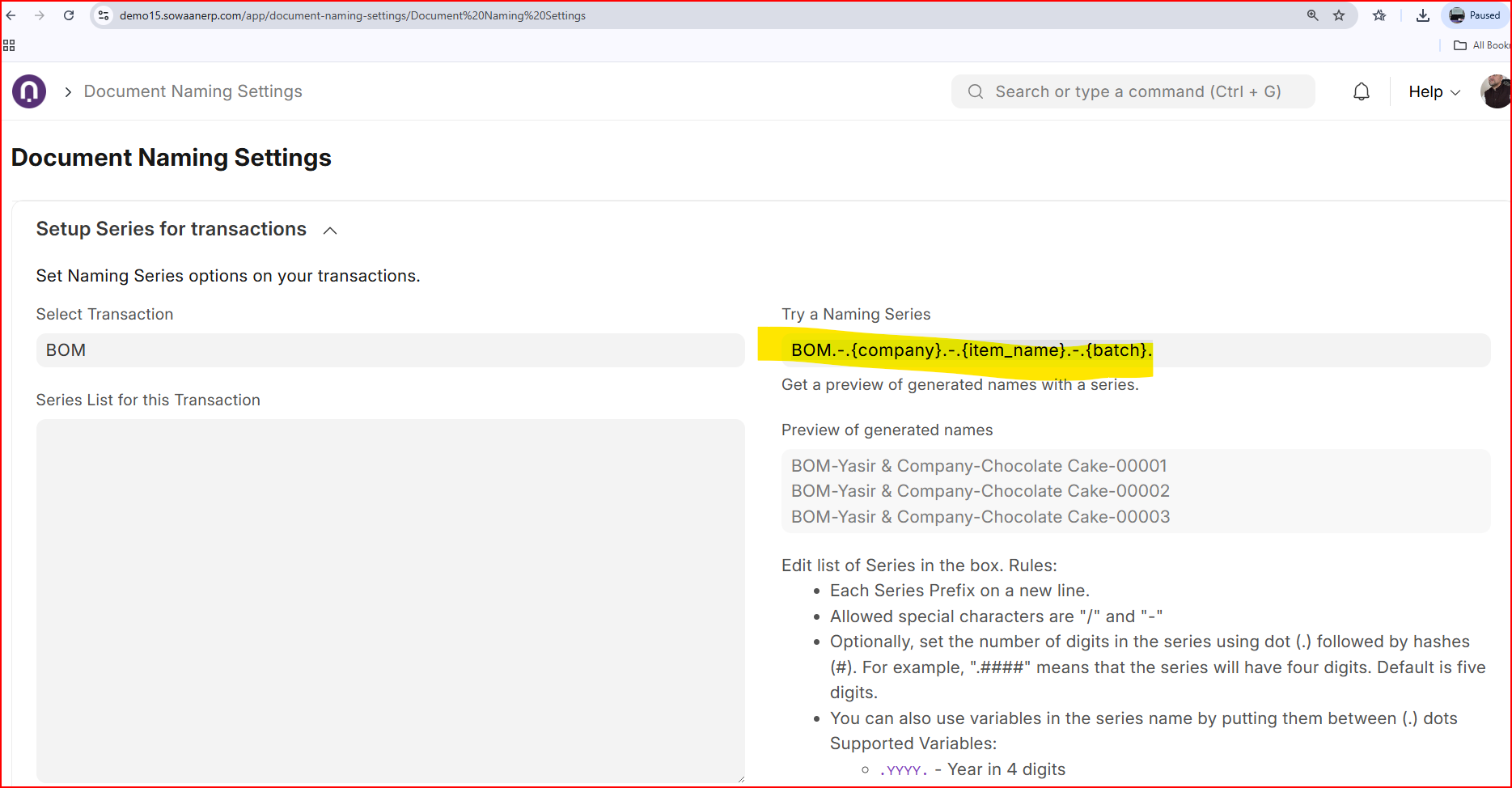The width and height of the screenshot is (1512, 788).
Task: Collapse the Setup Series for transactions section
Action: [x=330, y=231]
